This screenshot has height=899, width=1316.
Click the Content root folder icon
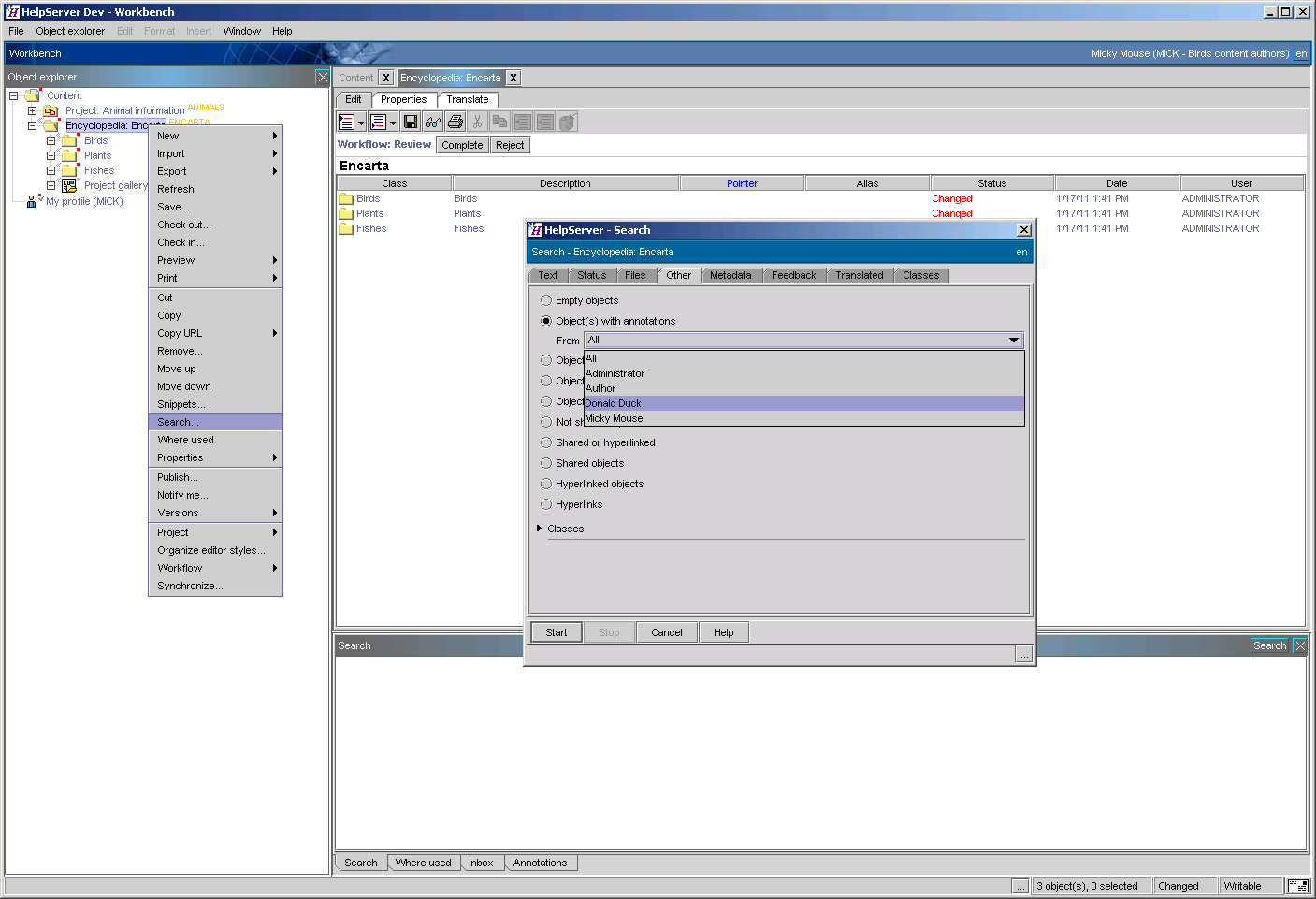pyautogui.click(x=33, y=95)
